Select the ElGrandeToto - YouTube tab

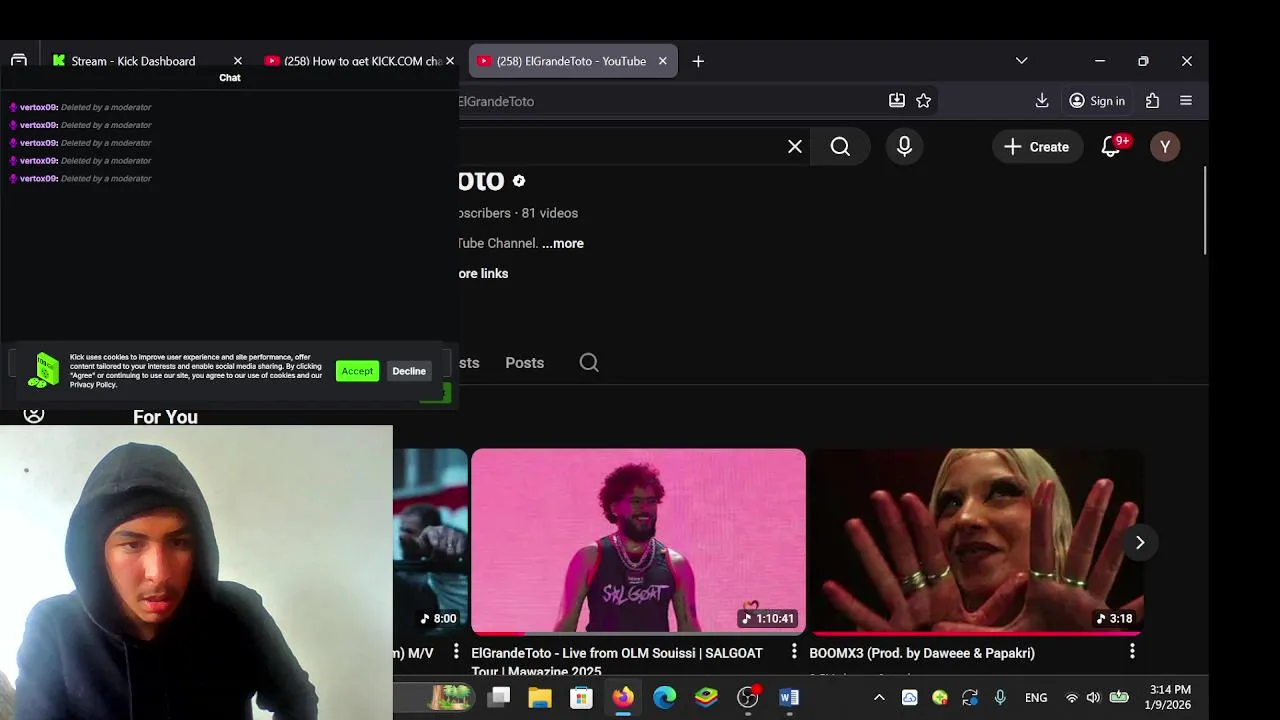tap(572, 61)
